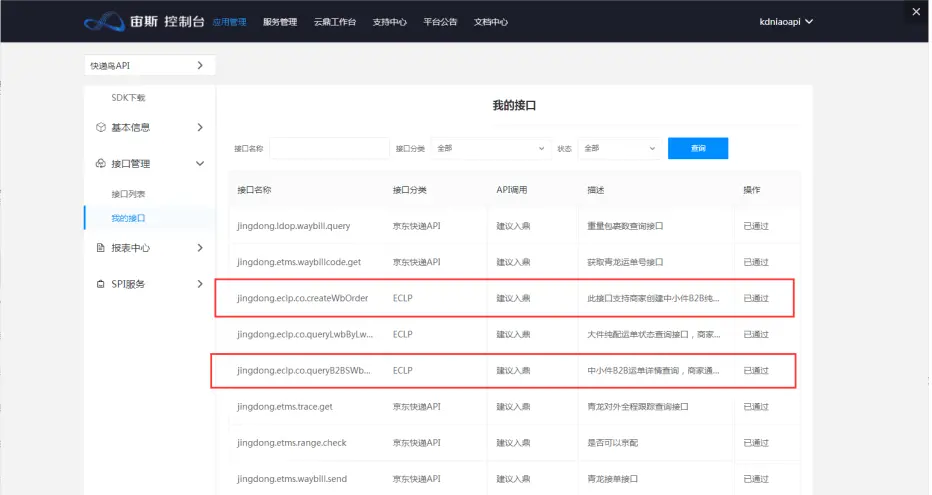Select jingdong.ldop.waybill.query row name
This screenshot has height=495, width=932.
tap(294, 226)
